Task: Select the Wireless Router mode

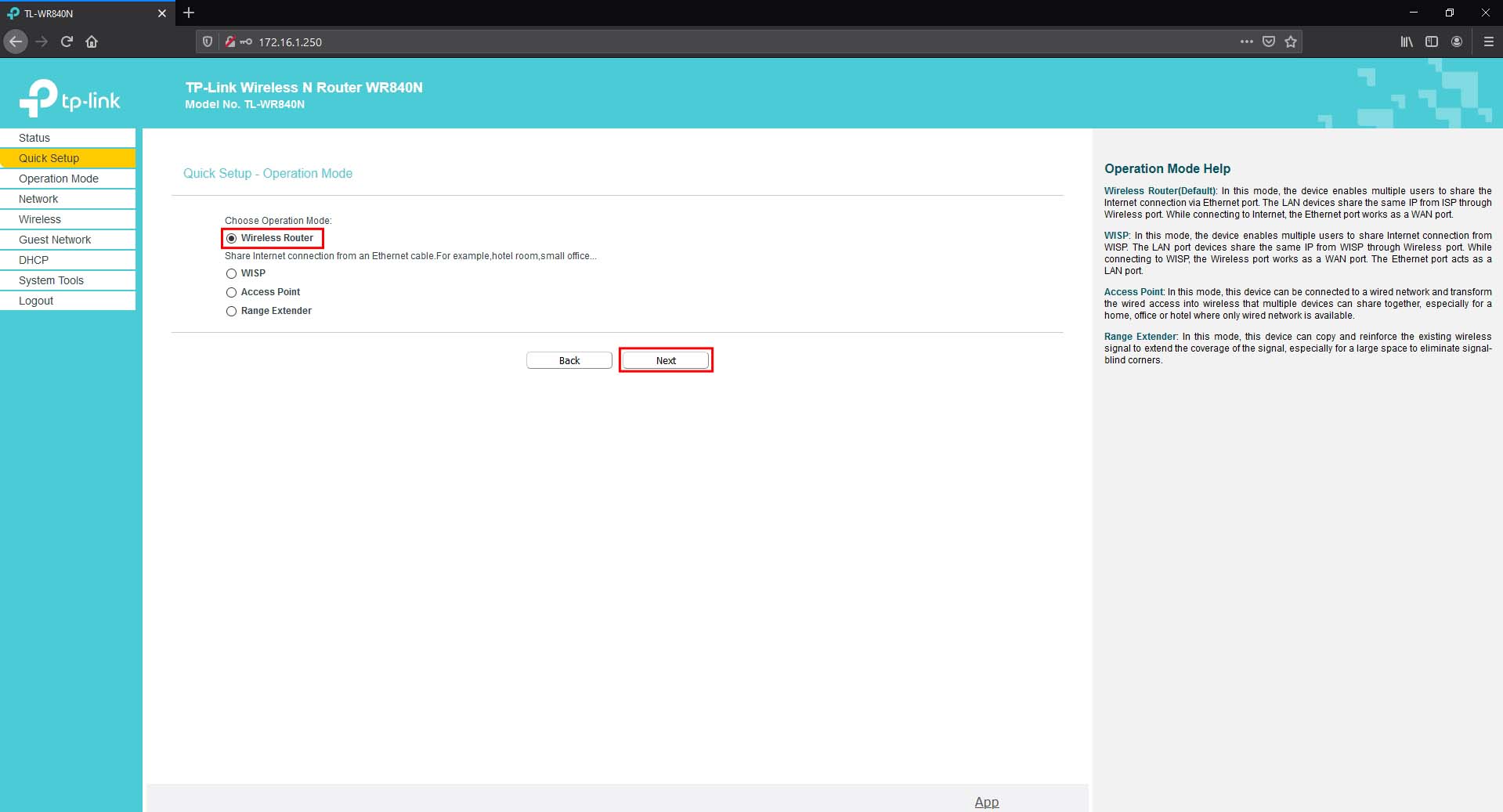Action: 231,238
